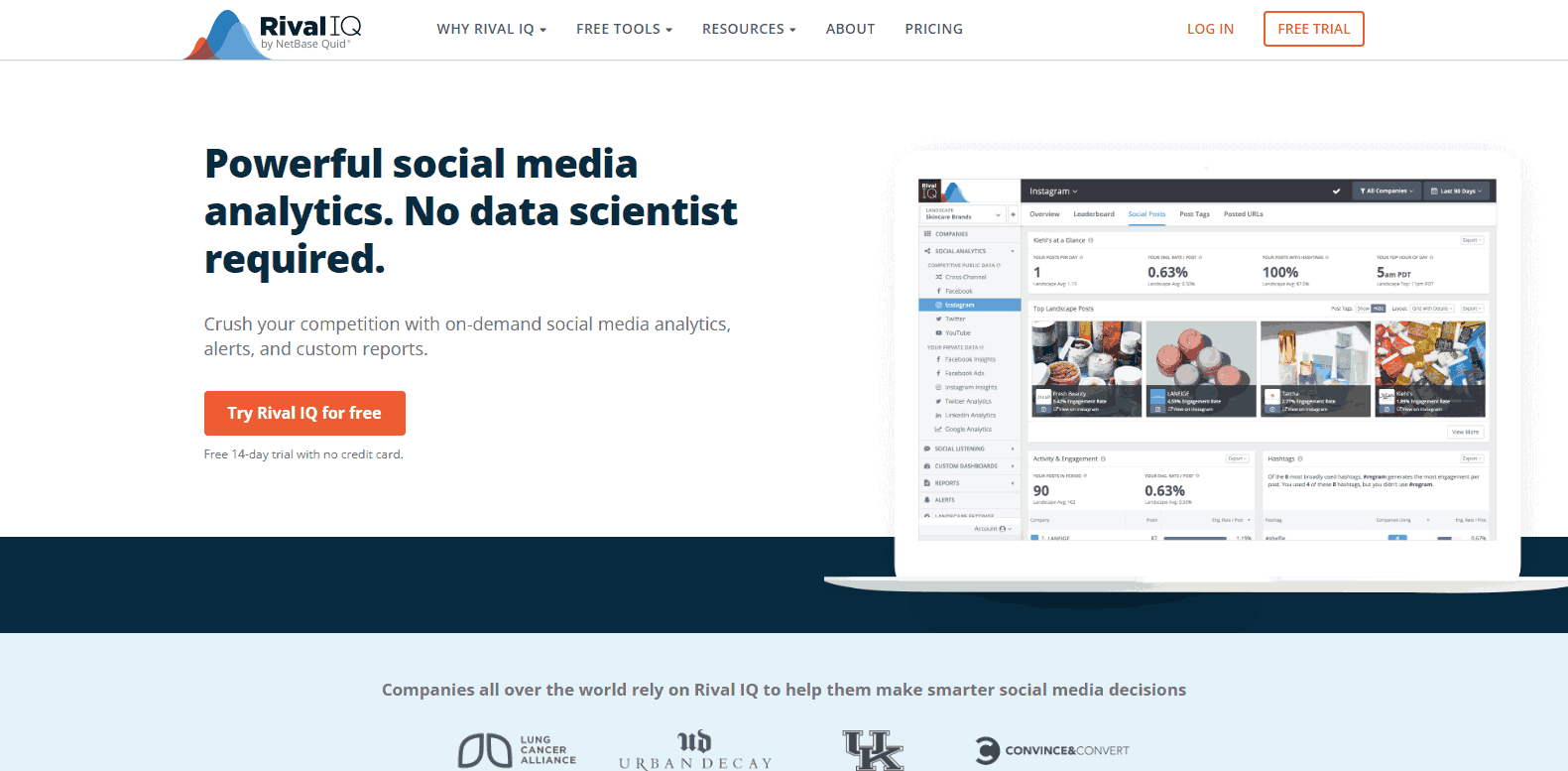Viewport: 1568px width, 771px height.
Task: Open the Posted URLs tab
Action: coord(1243,214)
